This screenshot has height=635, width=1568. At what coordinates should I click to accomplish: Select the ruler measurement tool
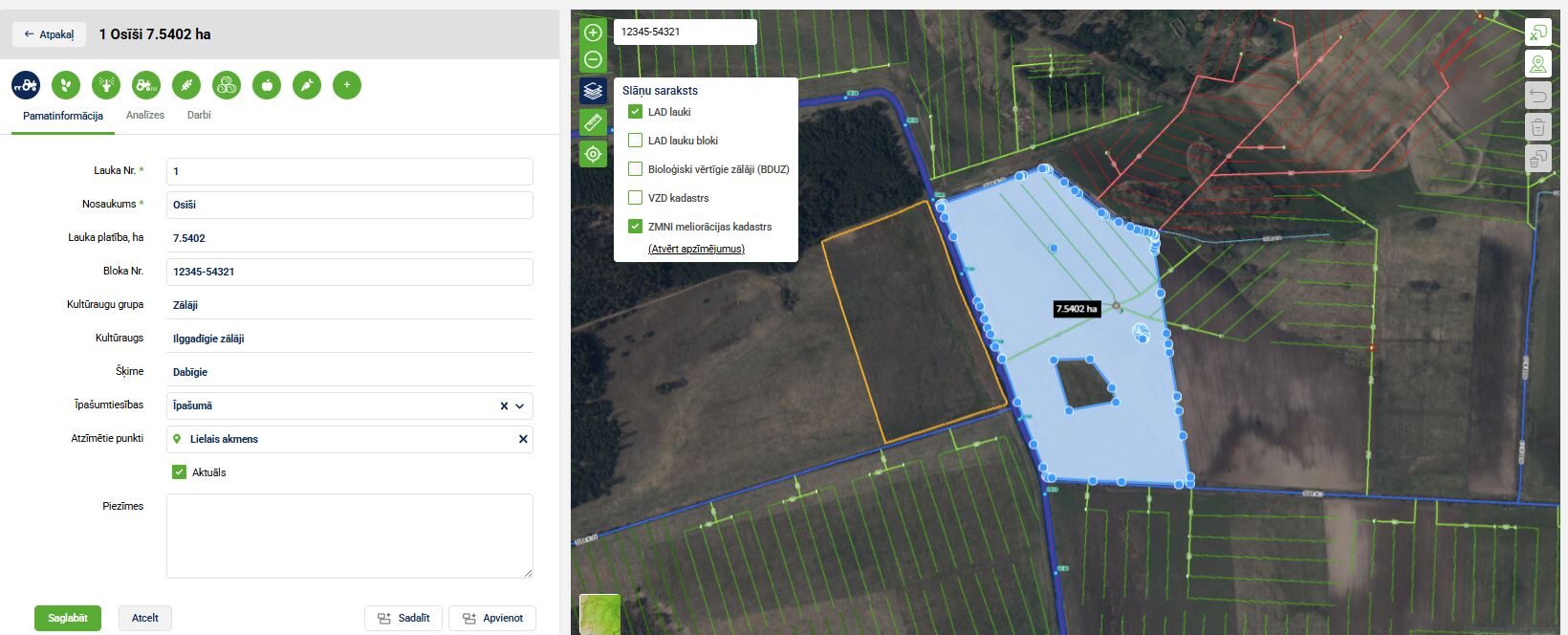(593, 122)
